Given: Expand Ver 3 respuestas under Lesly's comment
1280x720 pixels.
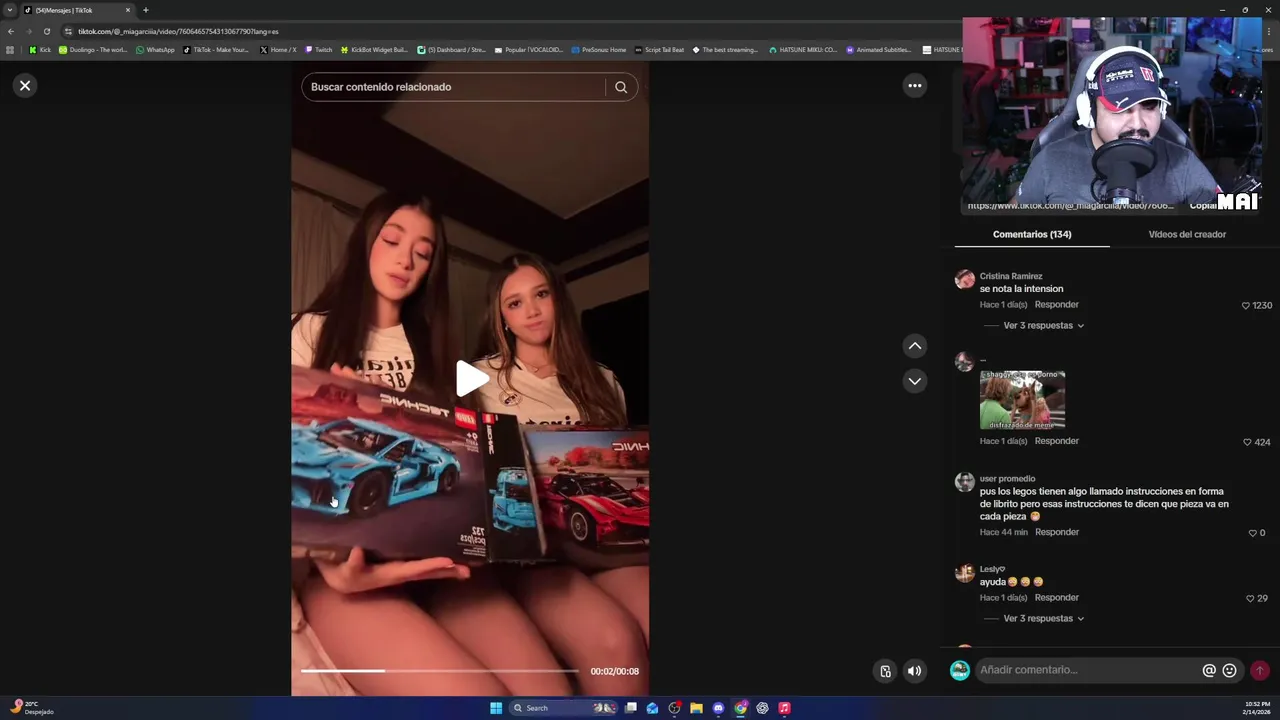Looking at the screenshot, I should pyautogui.click(x=1043, y=618).
